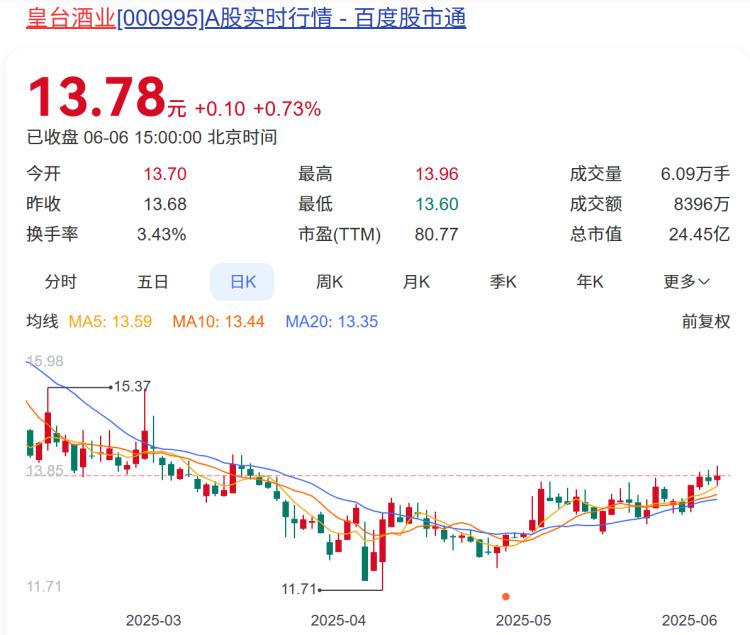Click the MA10: 13.44 indicator label
The image size is (750, 635).
click(218, 321)
